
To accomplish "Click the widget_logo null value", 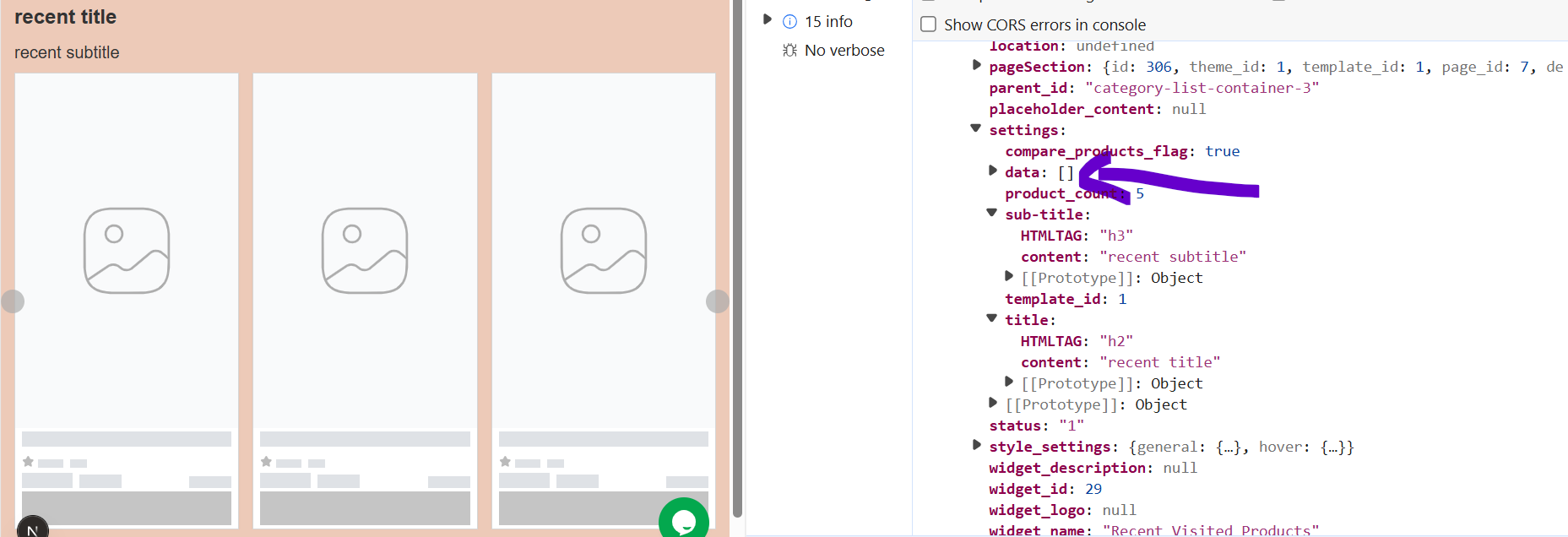I will 1119,510.
